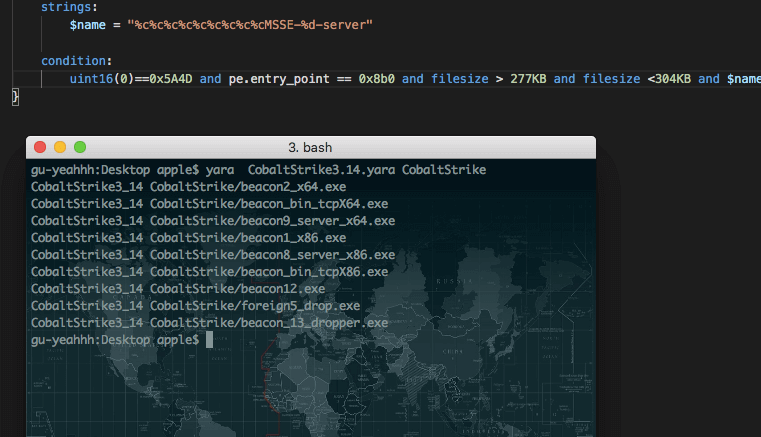
Task: Close the bash terminal window
Action: coord(40,147)
